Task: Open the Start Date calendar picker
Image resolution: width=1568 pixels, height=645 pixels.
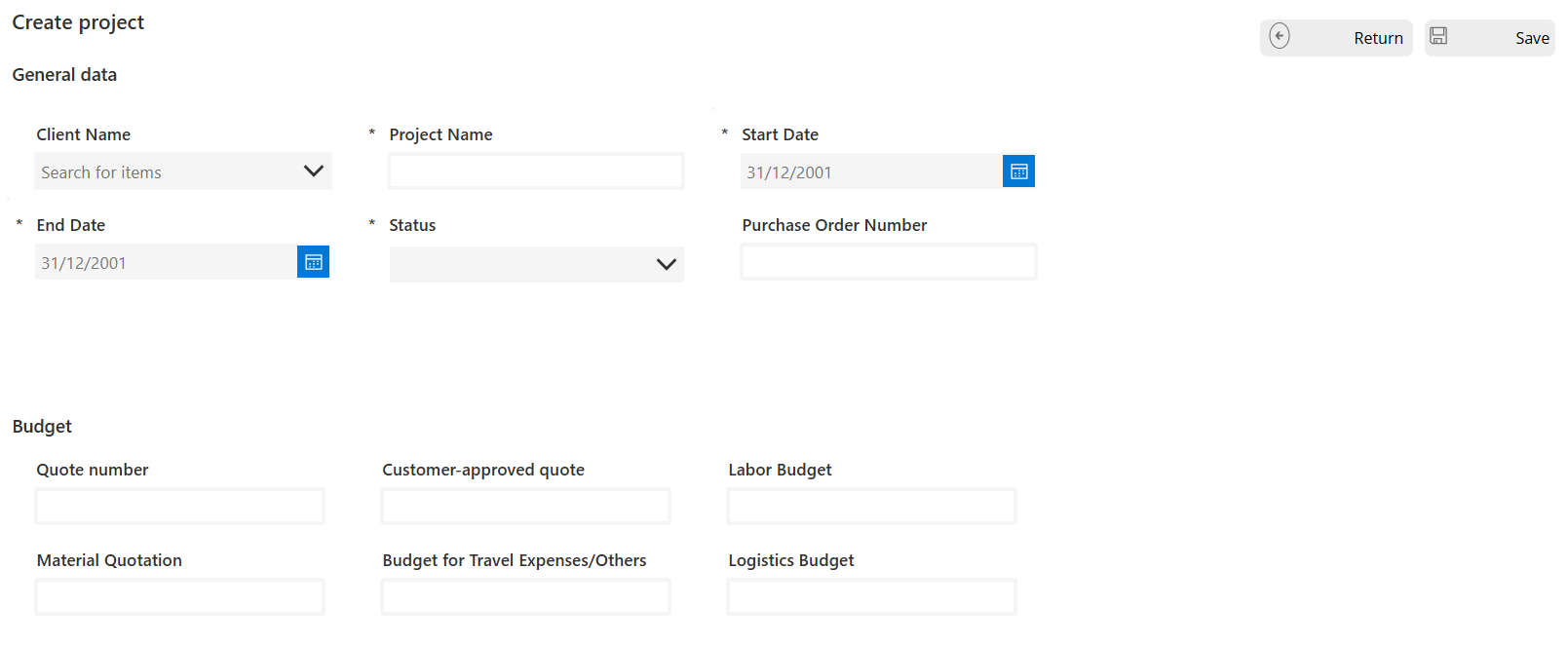Action: click(x=1018, y=171)
